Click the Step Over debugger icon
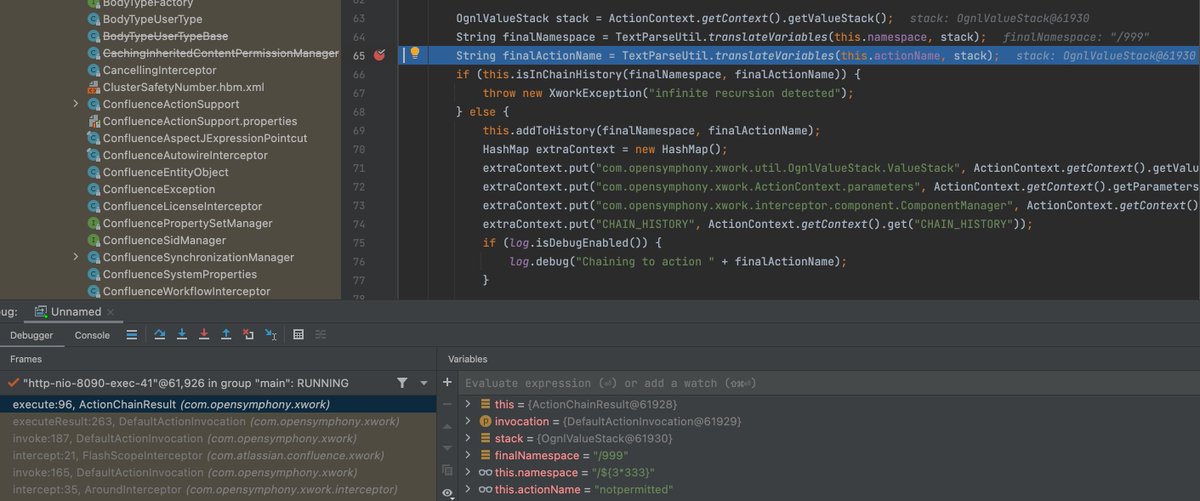Image resolution: width=1200 pixels, height=501 pixels. tap(158, 335)
